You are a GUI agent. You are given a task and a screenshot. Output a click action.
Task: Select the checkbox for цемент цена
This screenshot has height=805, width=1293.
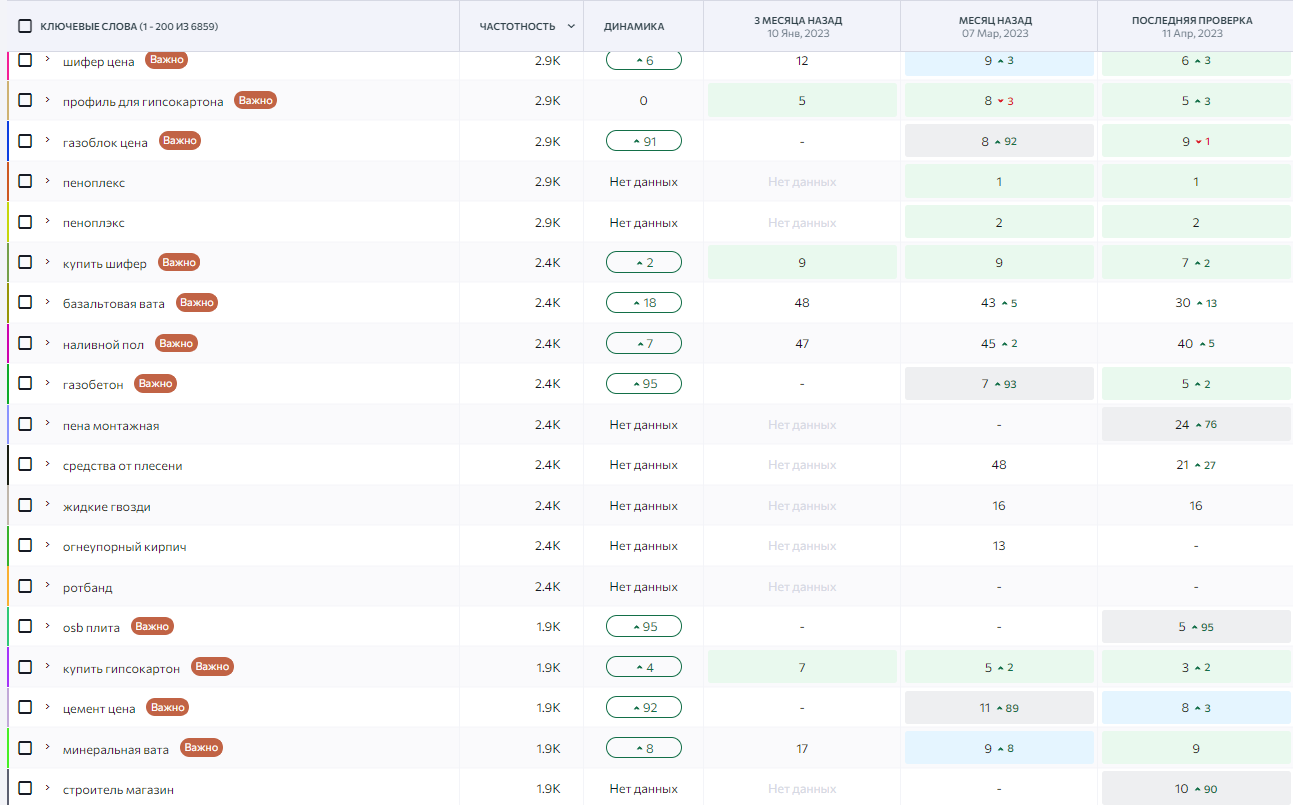[x=25, y=707]
